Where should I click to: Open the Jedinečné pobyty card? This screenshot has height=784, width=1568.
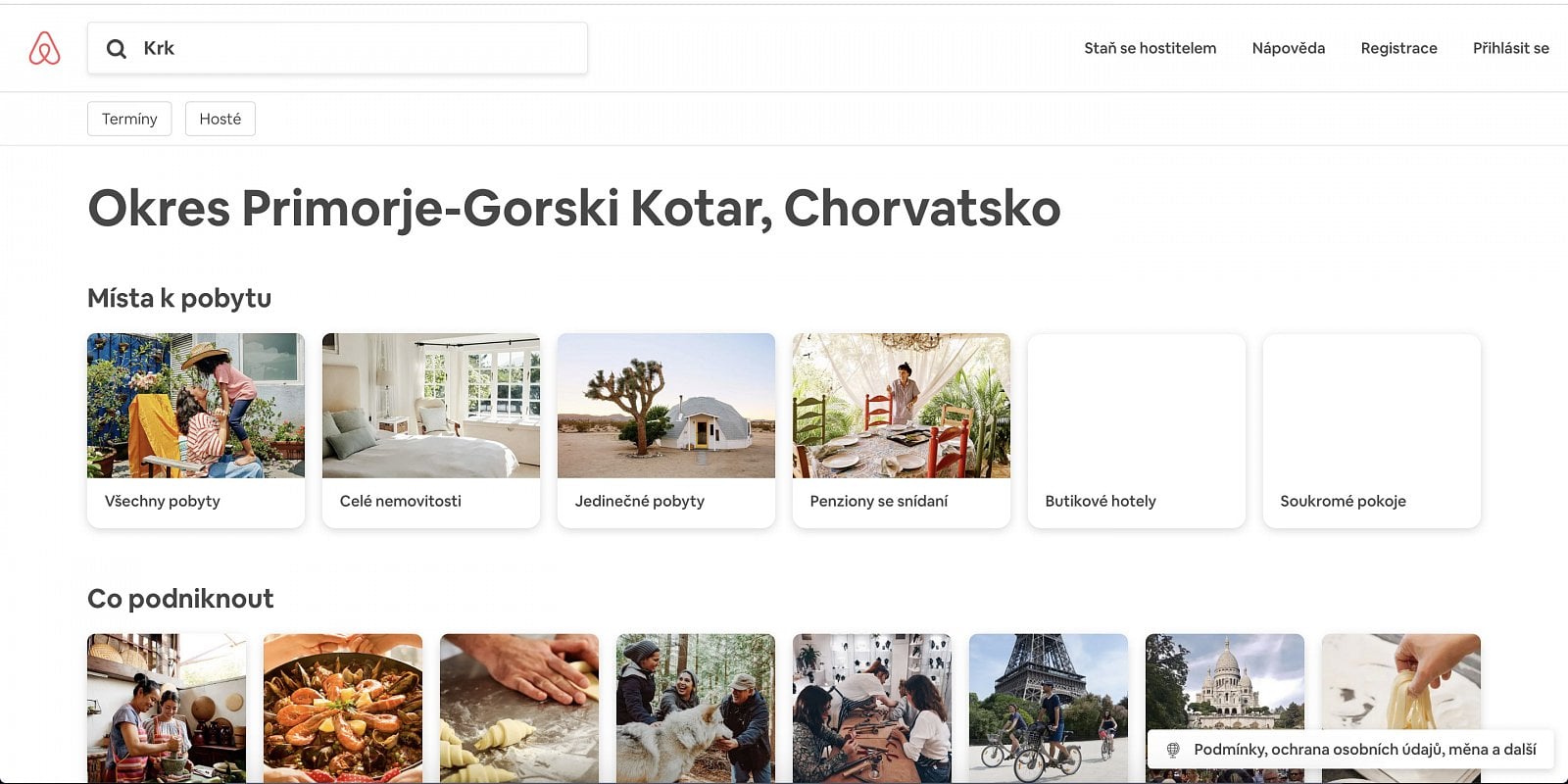(x=666, y=430)
